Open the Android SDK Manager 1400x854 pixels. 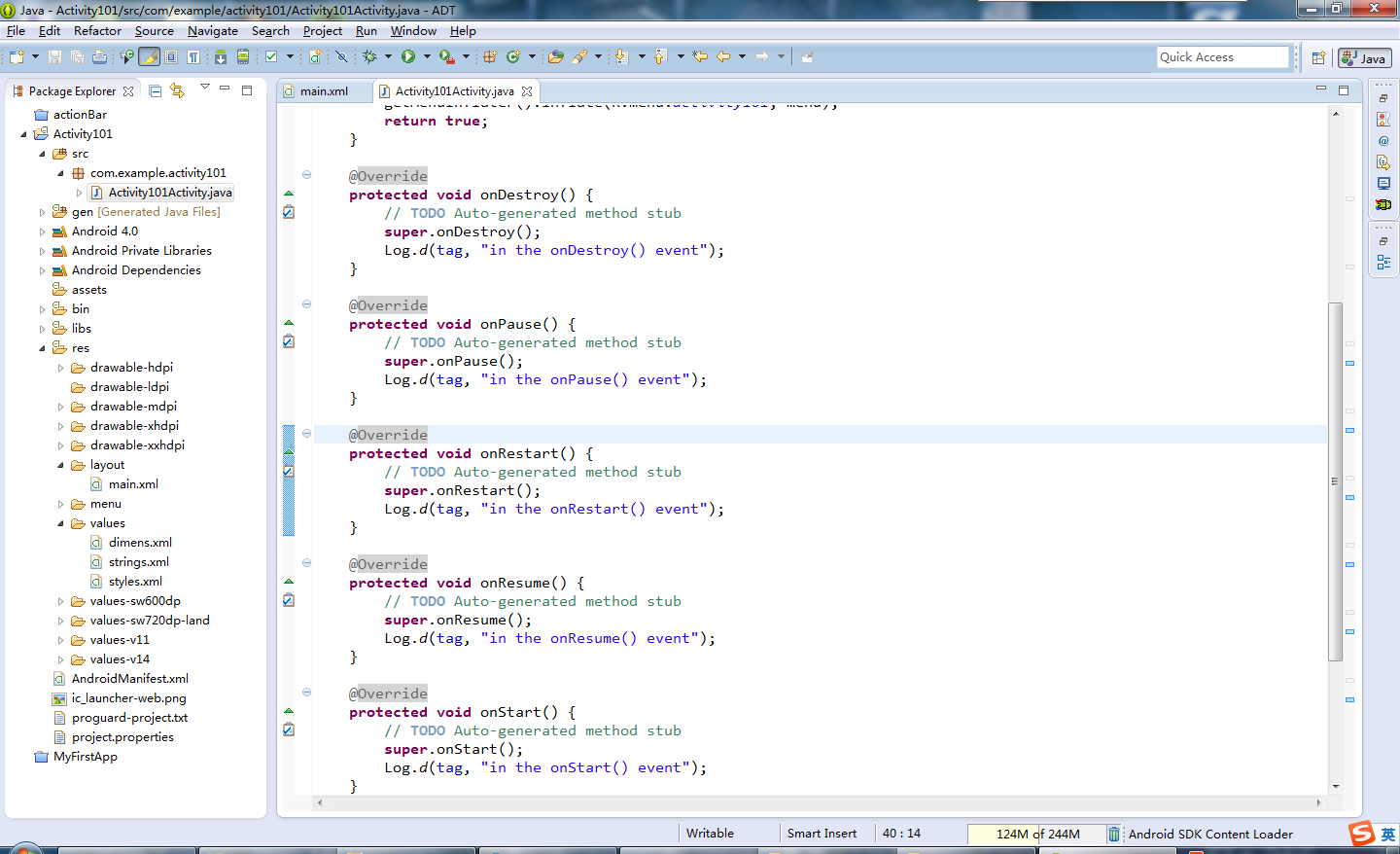click(221, 57)
